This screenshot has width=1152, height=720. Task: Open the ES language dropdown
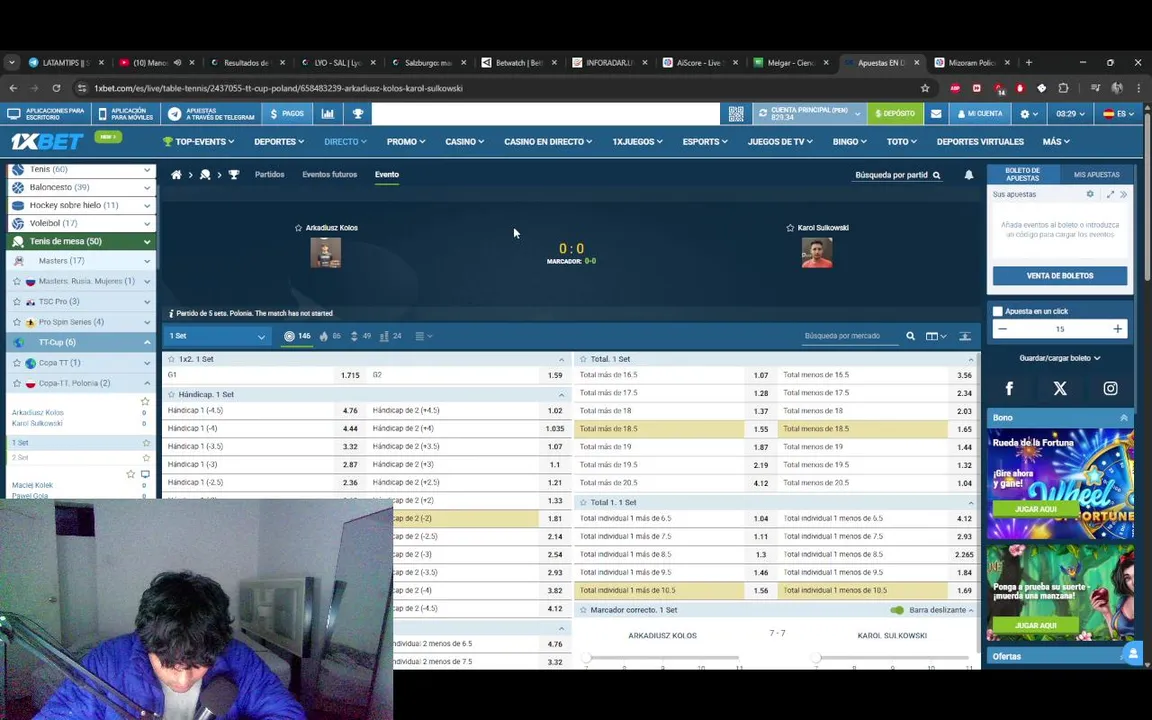(x=1118, y=114)
